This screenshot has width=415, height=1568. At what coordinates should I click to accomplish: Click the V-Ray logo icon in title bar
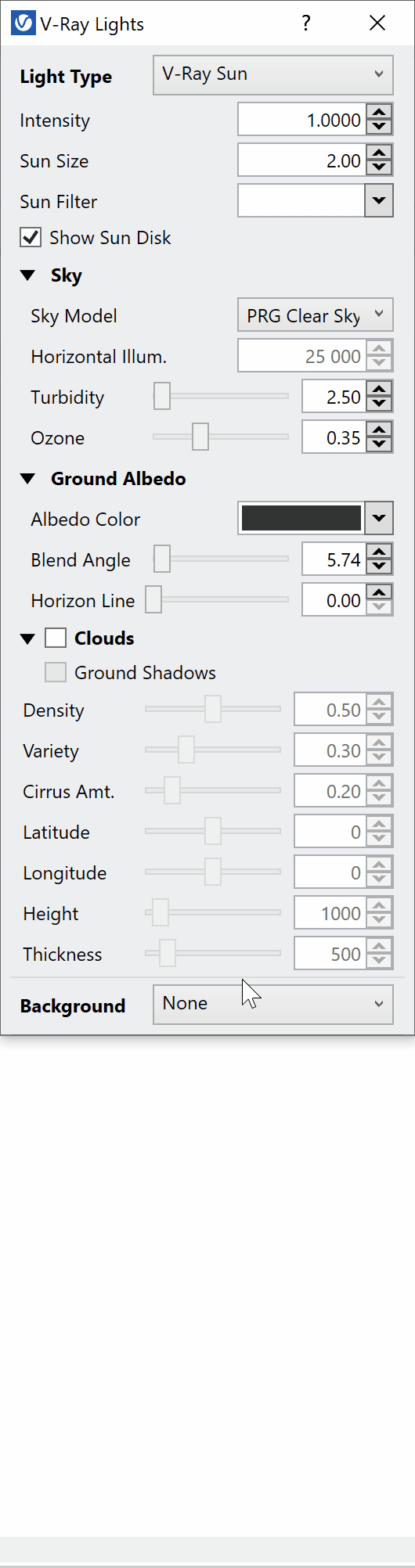tap(23, 23)
